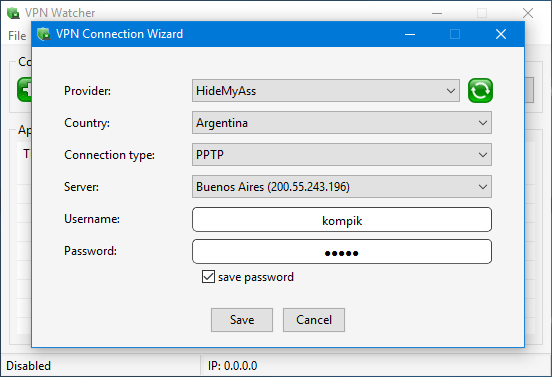Click the Provider: label
Image resolution: width=552 pixels, height=377 pixels.
click(x=87, y=91)
